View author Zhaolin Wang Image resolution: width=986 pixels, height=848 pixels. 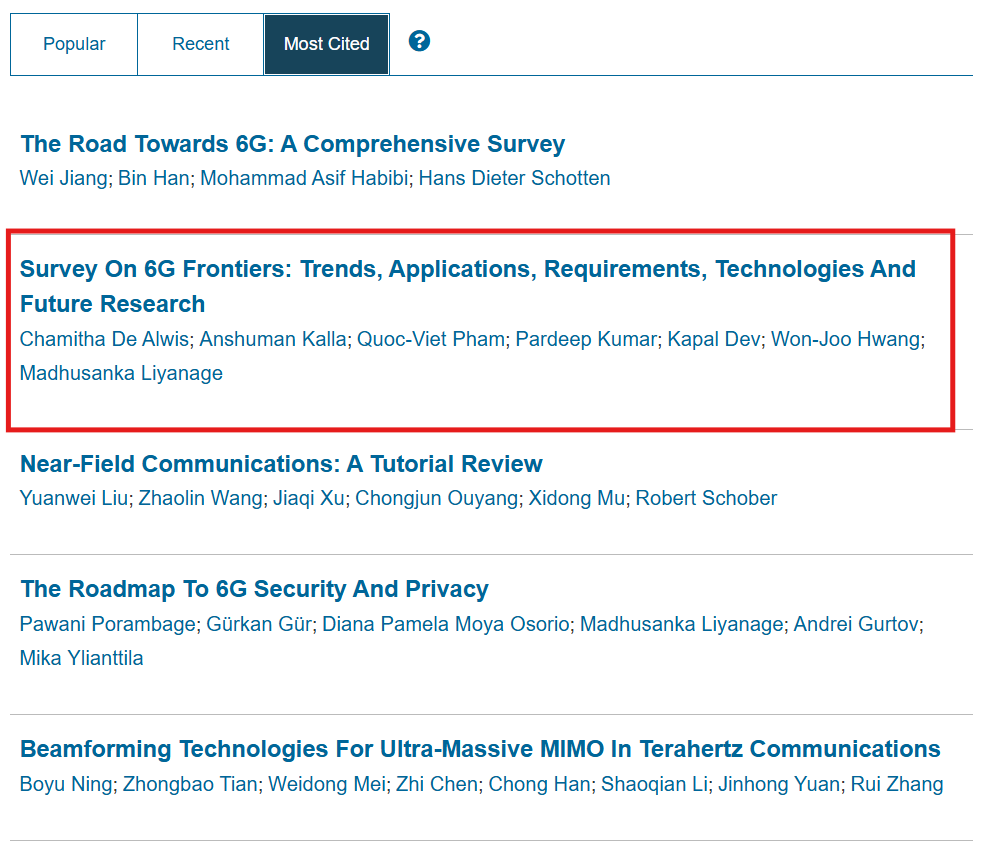click(x=200, y=498)
